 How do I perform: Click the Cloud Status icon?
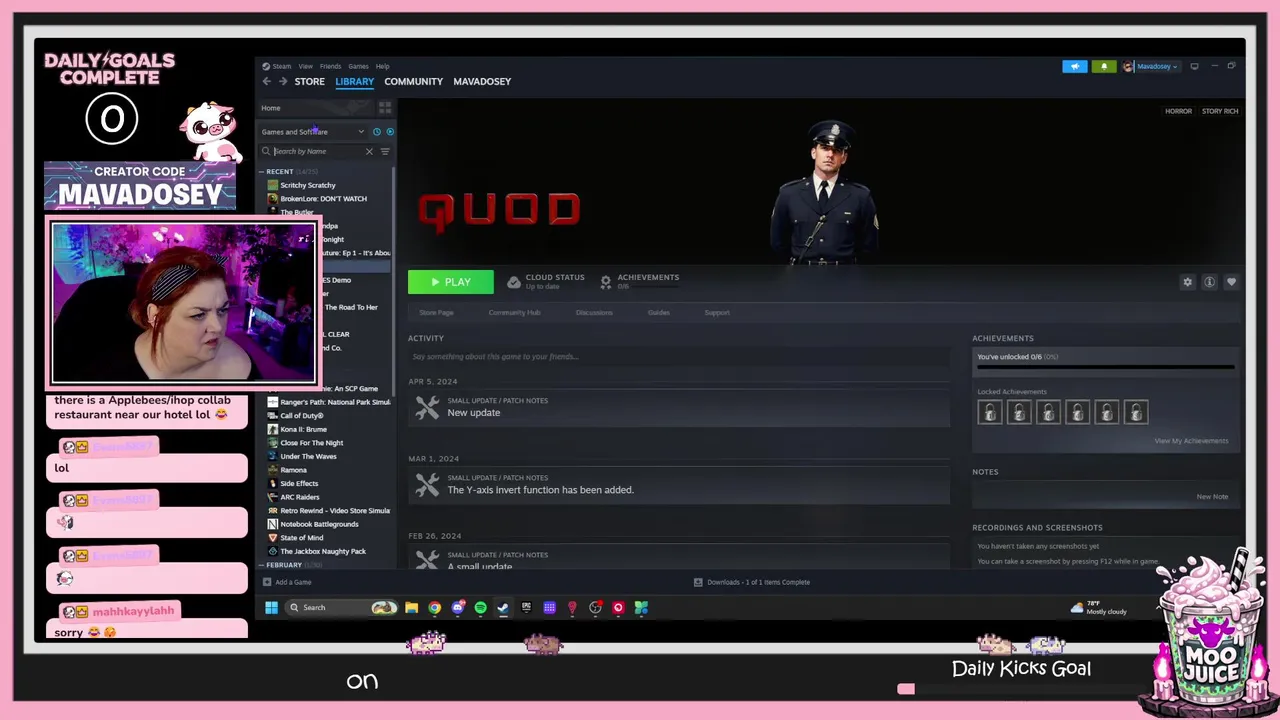(514, 282)
